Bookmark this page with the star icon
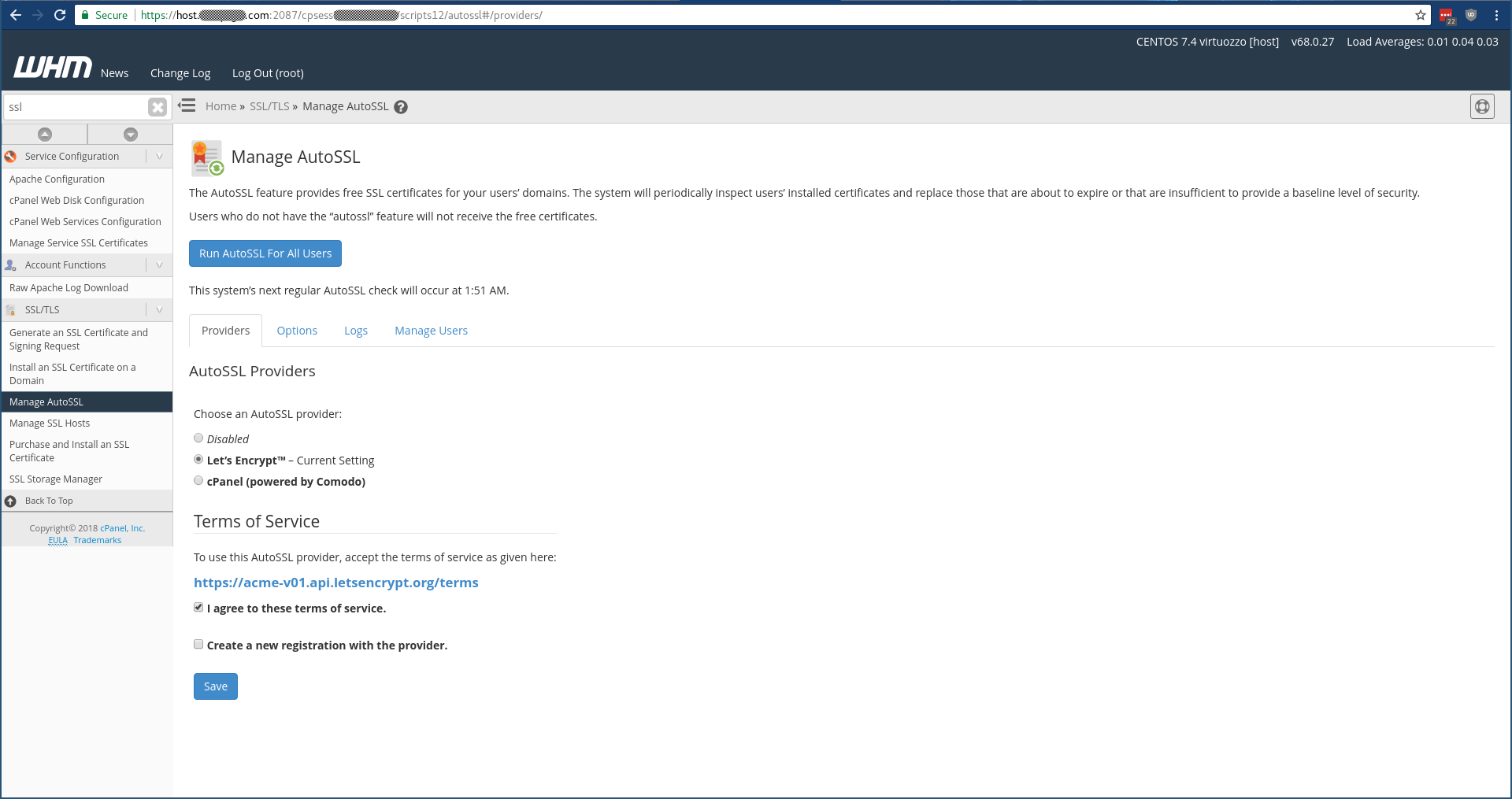Image resolution: width=1512 pixels, height=799 pixels. click(1420, 15)
